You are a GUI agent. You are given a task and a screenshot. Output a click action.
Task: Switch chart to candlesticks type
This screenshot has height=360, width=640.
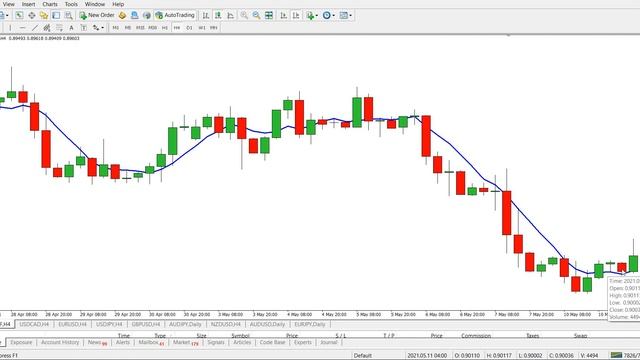(218, 16)
